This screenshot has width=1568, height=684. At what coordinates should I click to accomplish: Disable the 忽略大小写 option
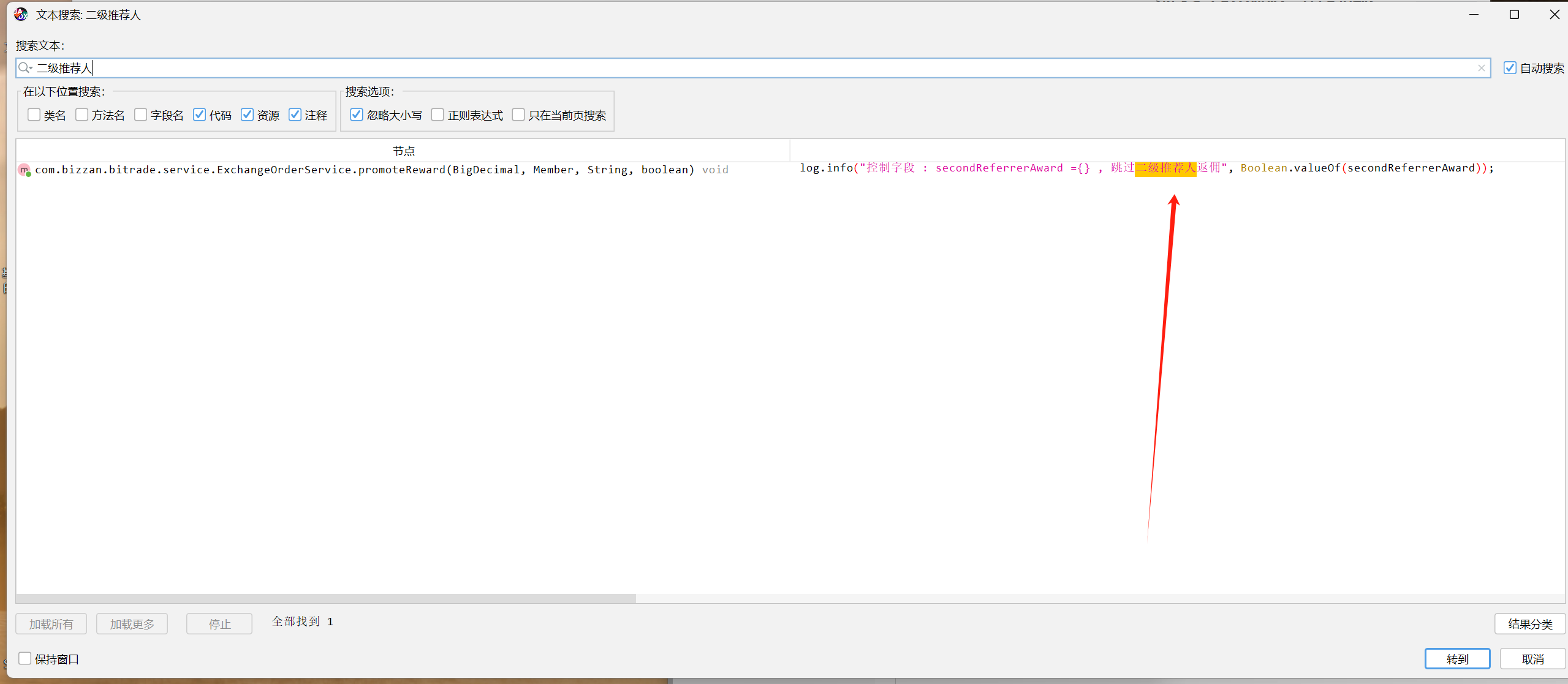[x=357, y=115]
